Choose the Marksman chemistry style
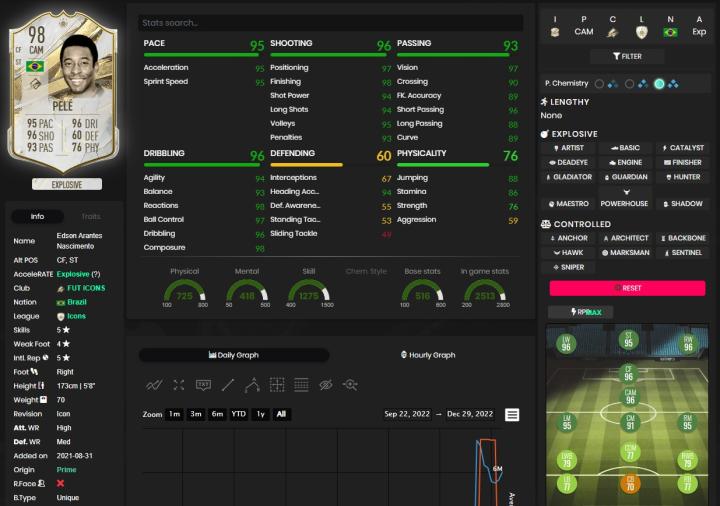The height and width of the screenshot is (506, 720). 625,253
